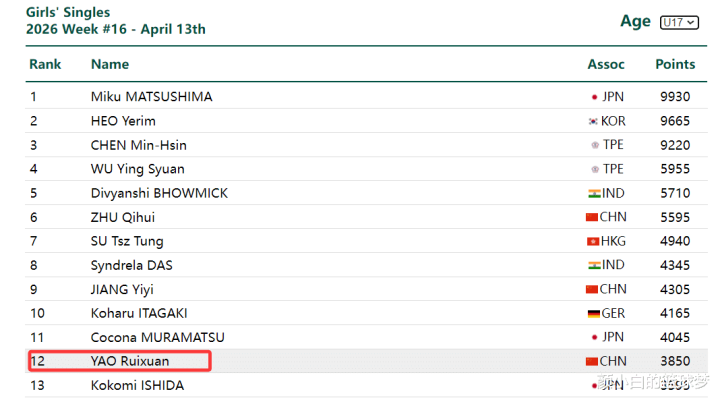Screen dimensions: 718x400
Task: Click India flag beside Divyanshi BHOWMICK
Action: (x=593, y=193)
